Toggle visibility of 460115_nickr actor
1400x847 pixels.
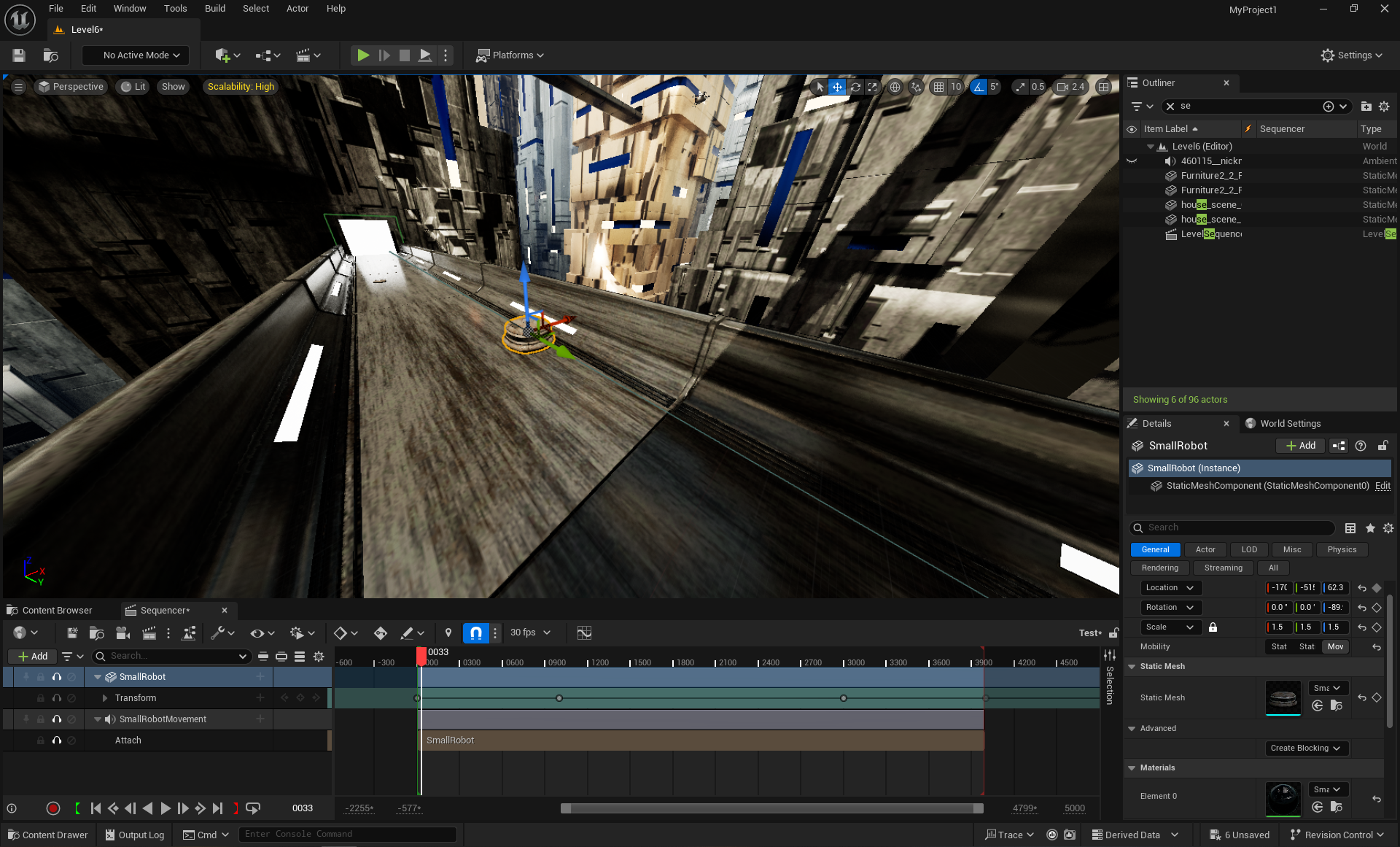coord(1132,161)
